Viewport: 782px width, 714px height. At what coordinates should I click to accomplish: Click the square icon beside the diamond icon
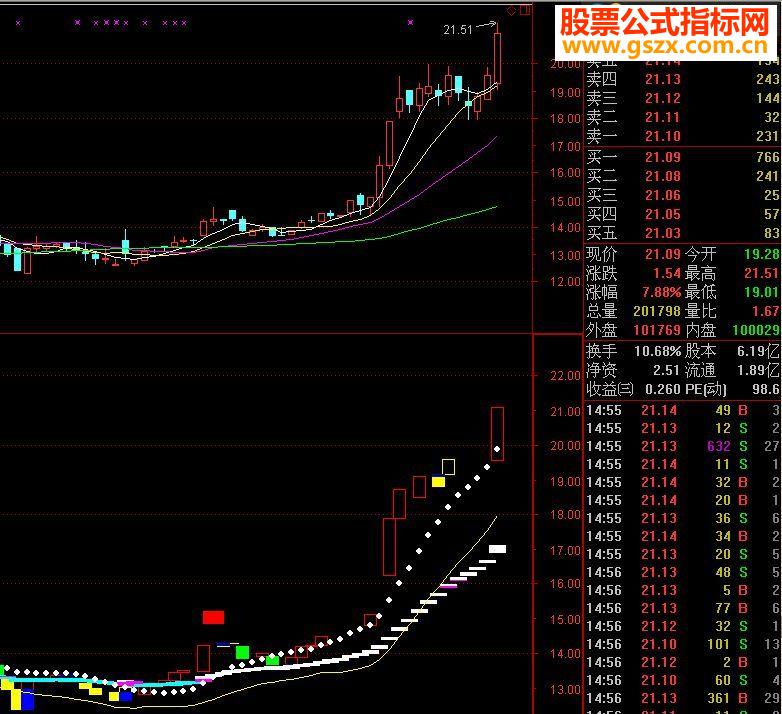525,10
